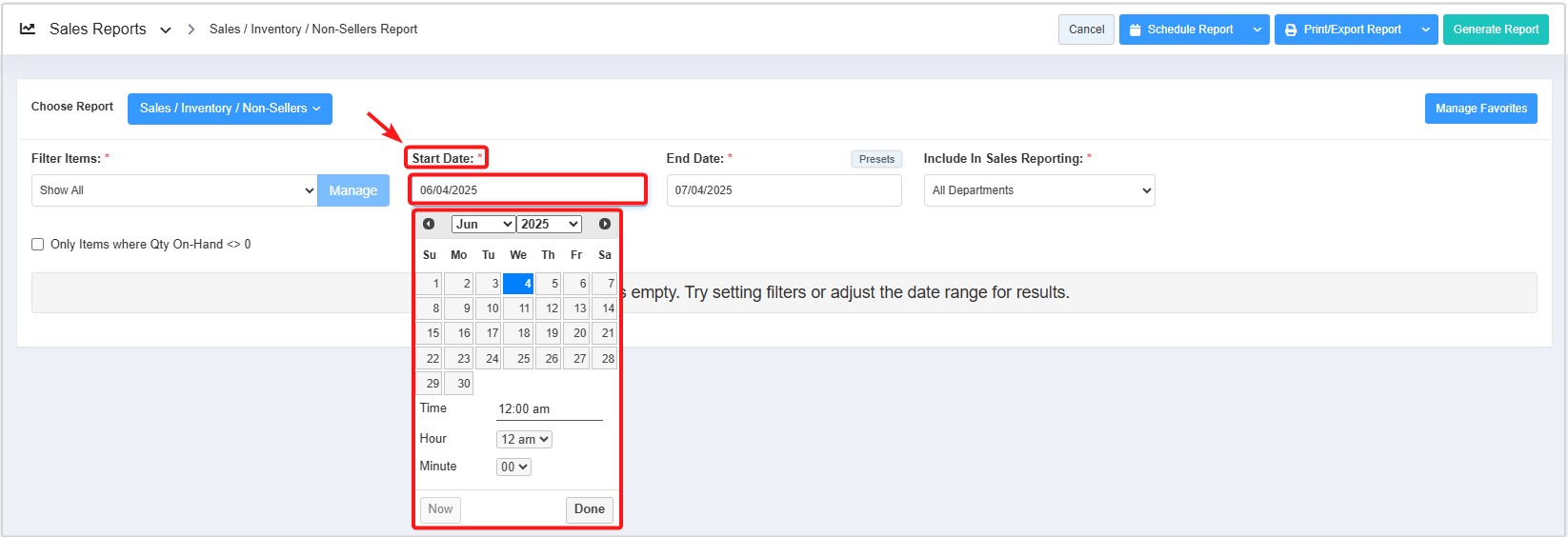Open the Sales / Inventory / Non-Sellers report chooser

pyautogui.click(x=230, y=109)
